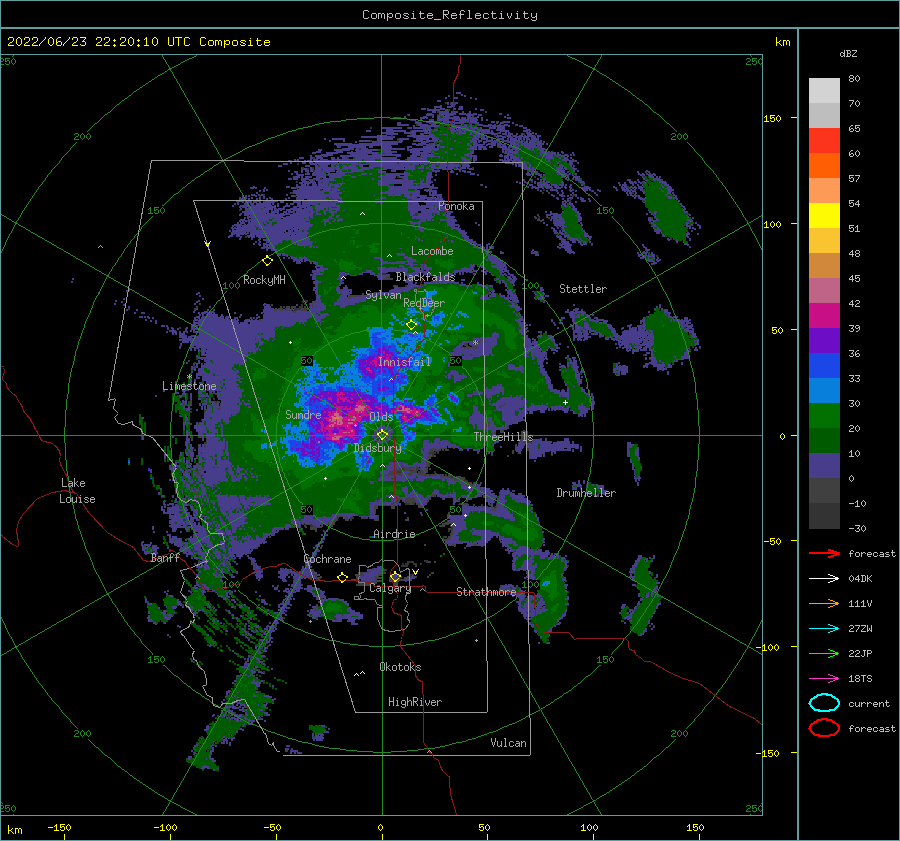Click the magenta 18TS arrow in legend
Screen dimensions: 900x841
[824, 679]
